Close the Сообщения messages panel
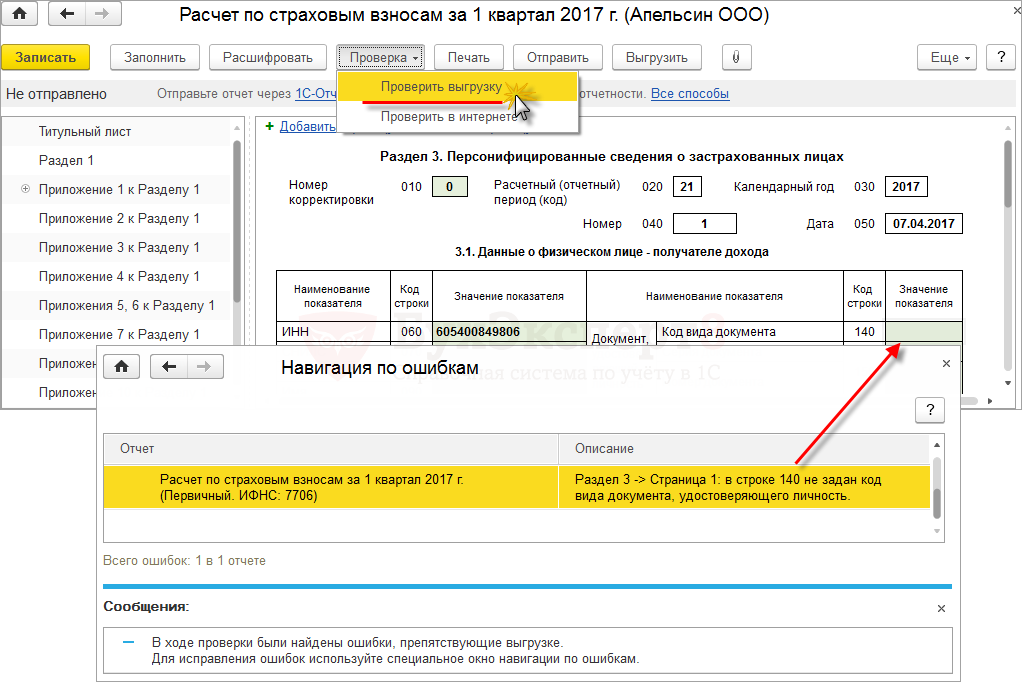 click(x=940, y=608)
